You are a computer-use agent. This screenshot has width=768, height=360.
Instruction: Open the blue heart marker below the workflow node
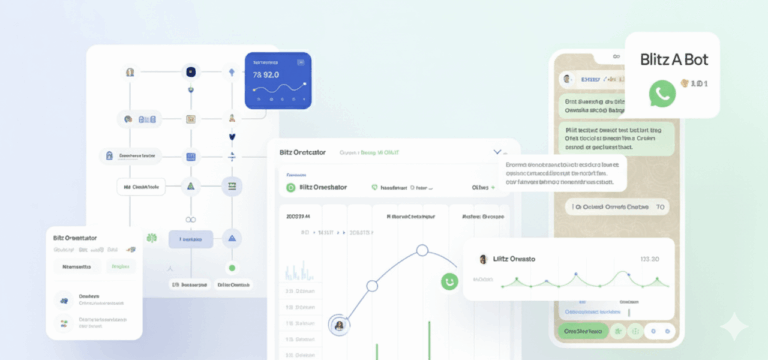[232, 137]
